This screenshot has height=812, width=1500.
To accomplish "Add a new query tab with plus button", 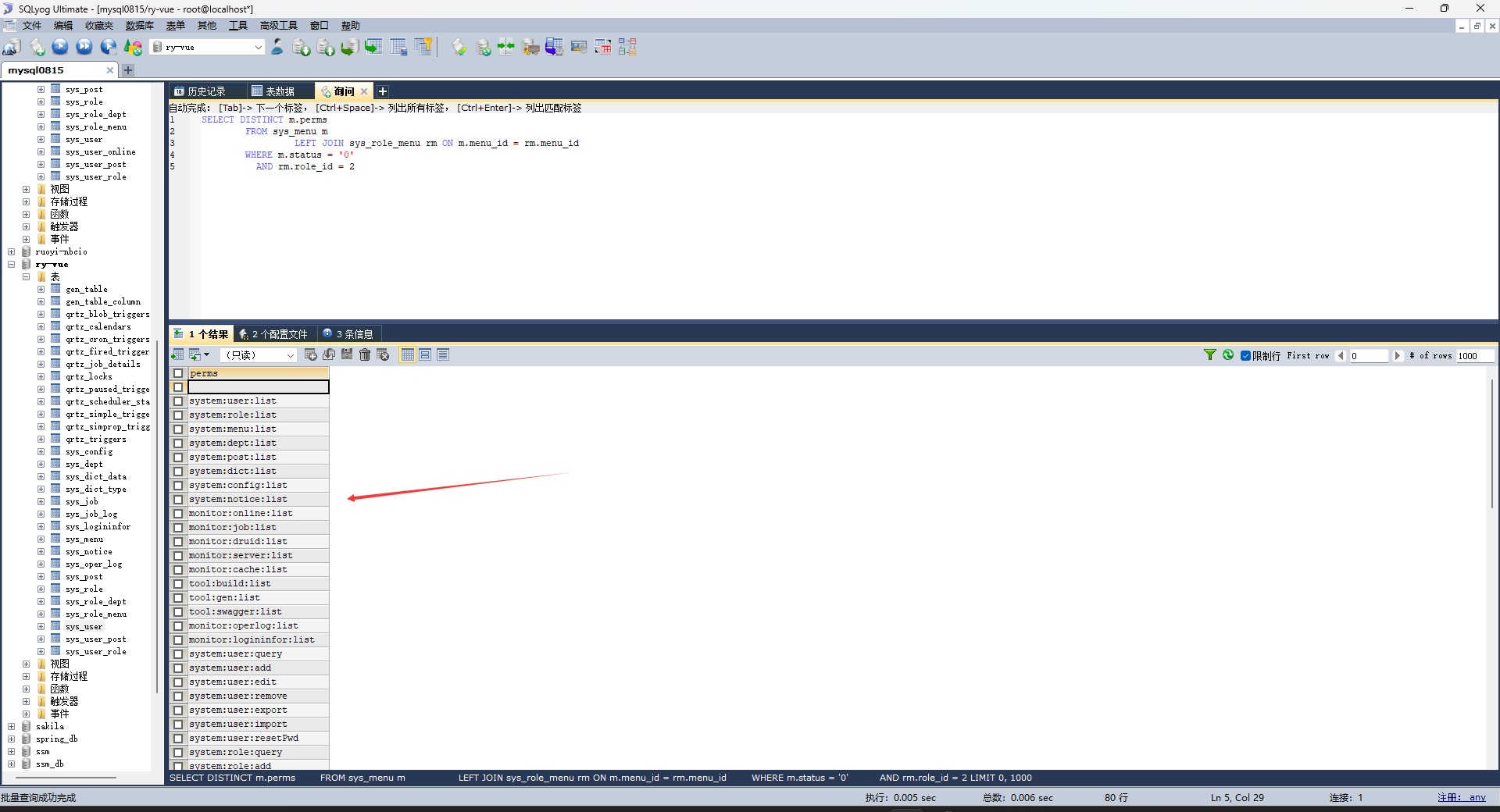I will tap(383, 91).
